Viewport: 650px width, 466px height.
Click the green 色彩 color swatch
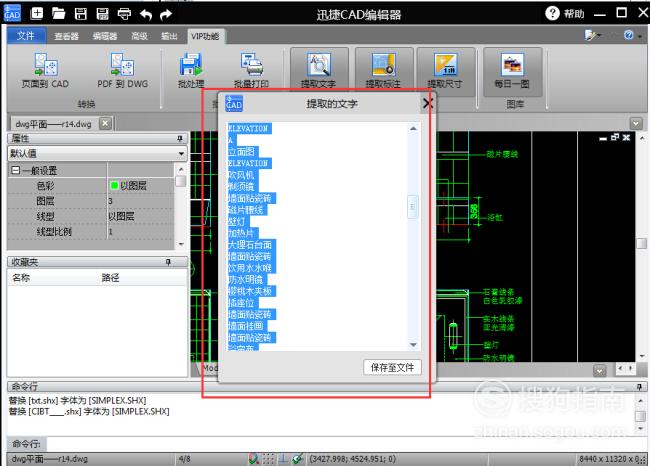tap(114, 185)
